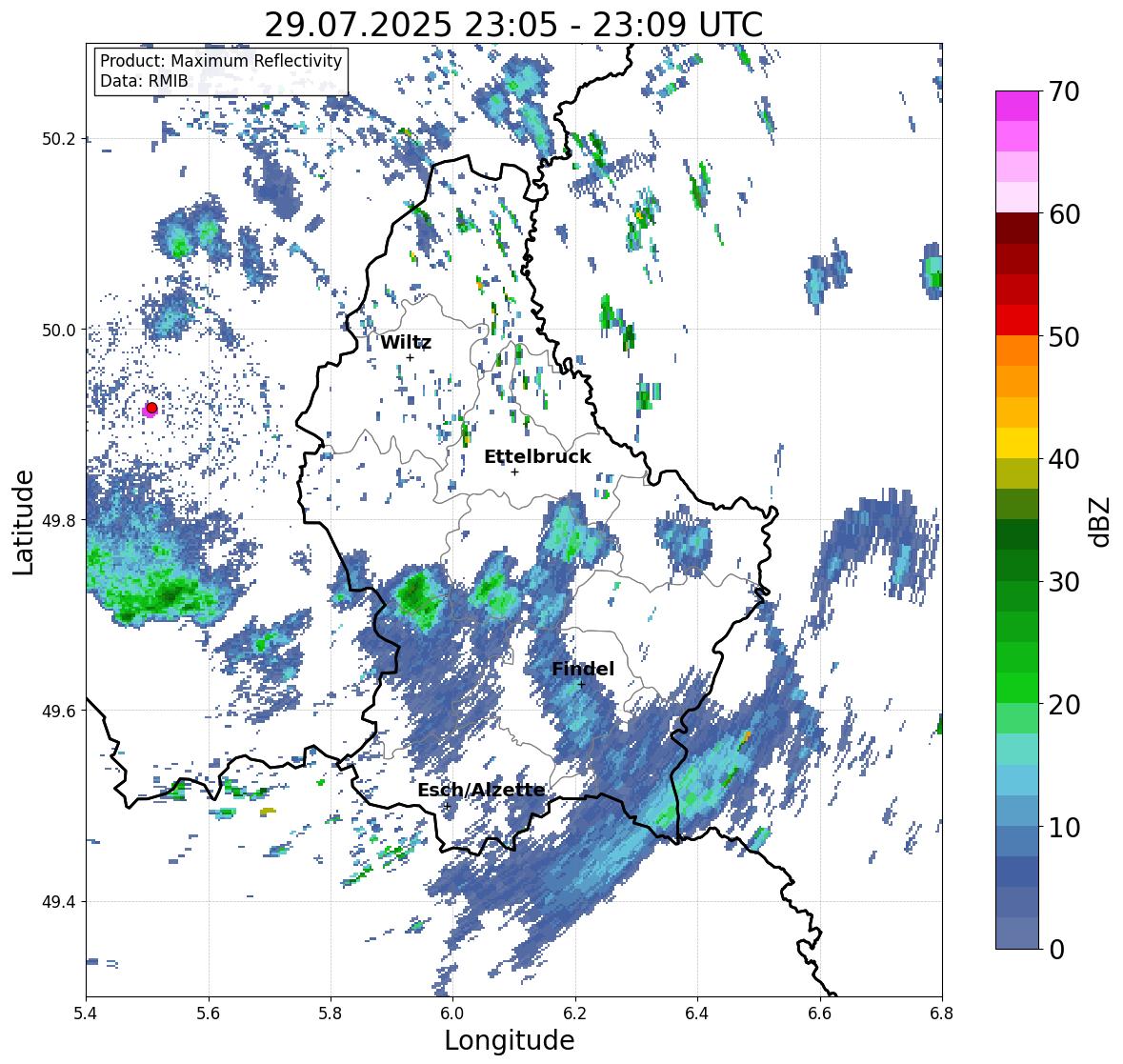The height and width of the screenshot is (1064, 1123).
Task: Click the 6.6 longitude tick label
Action: [x=820, y=1013]
